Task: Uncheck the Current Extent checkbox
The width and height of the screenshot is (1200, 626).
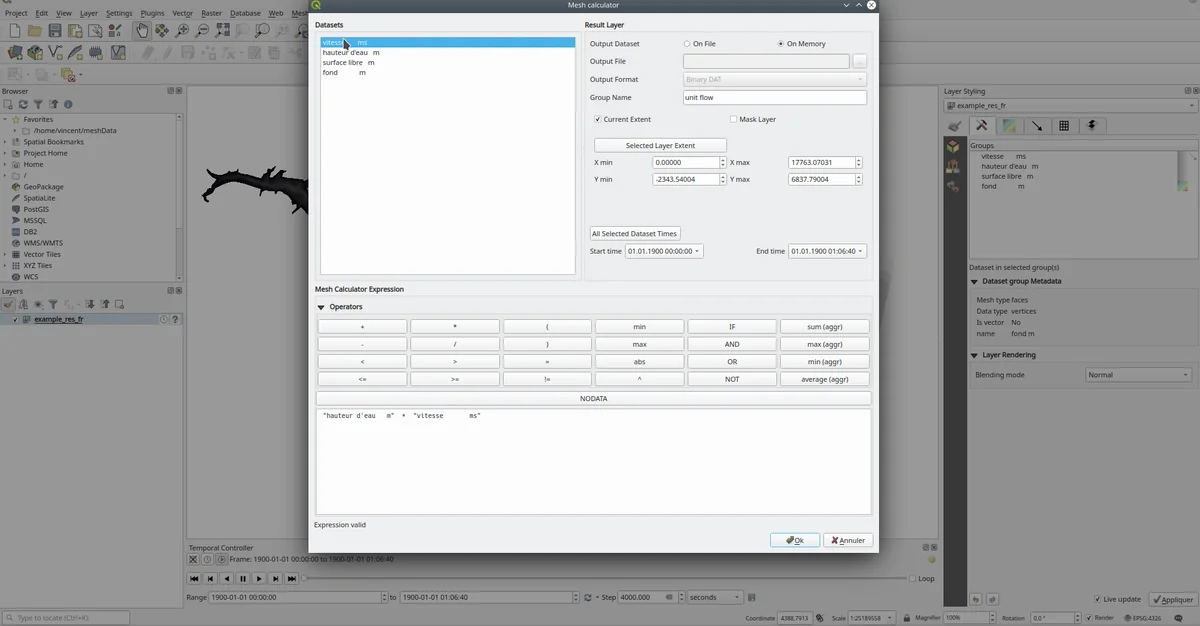Action: coord(598,119)
